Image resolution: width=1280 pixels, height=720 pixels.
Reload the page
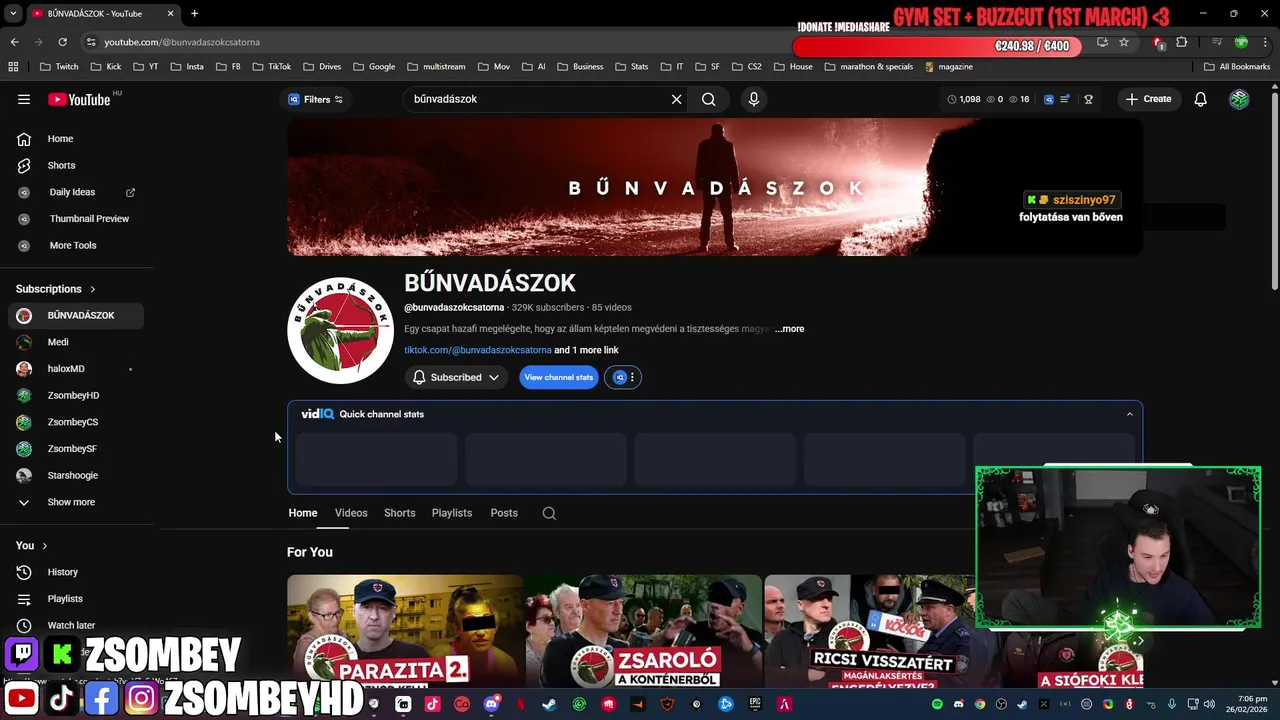62,42
